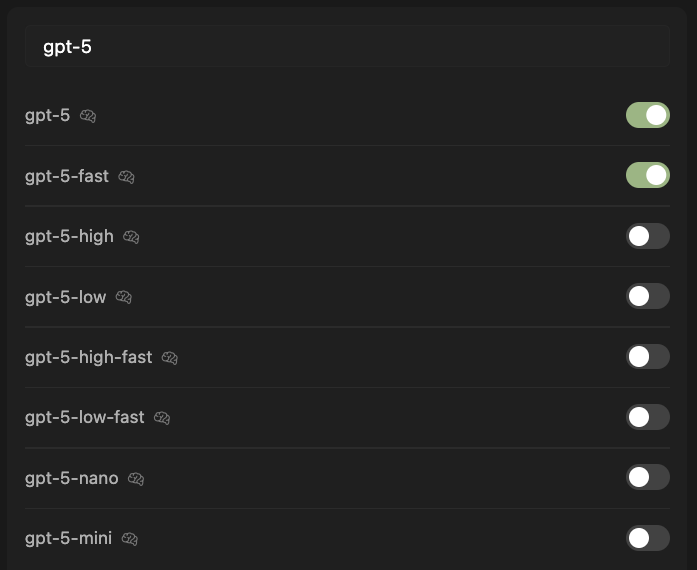Enable the gpt-5-low-fast model toggle
697x570 pixels.
coord(648,417)
